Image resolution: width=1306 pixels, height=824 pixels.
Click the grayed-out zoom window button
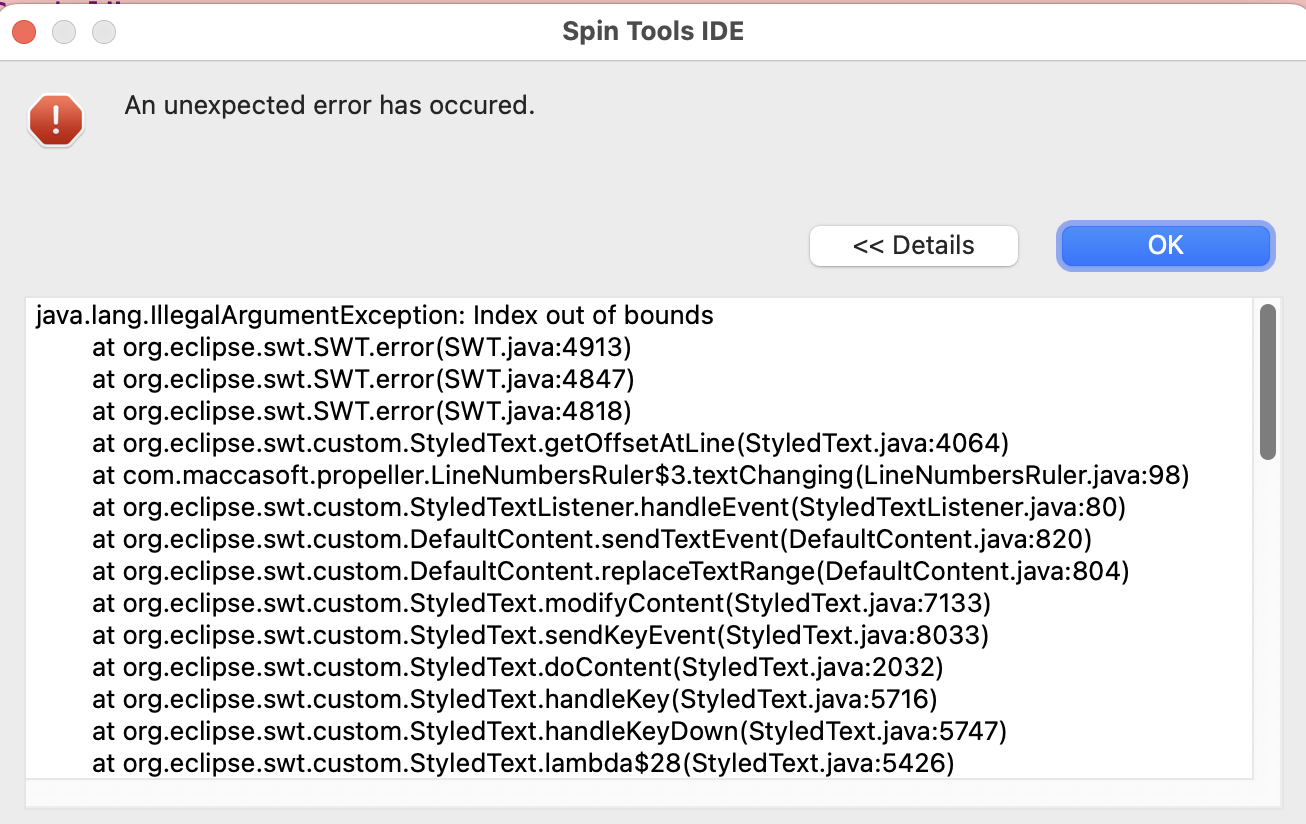pos(104,31)
